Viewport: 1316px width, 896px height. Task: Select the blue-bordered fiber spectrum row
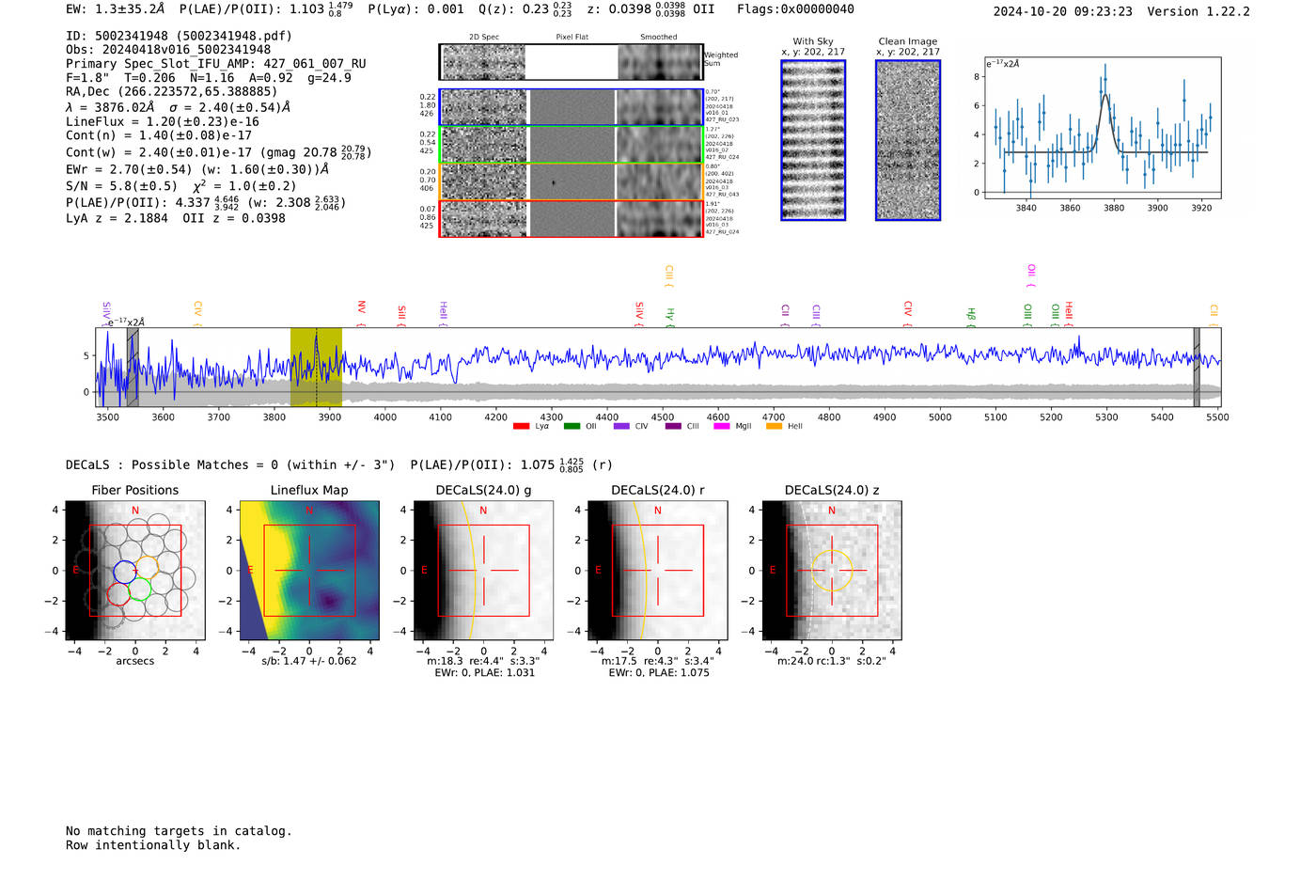572,107
